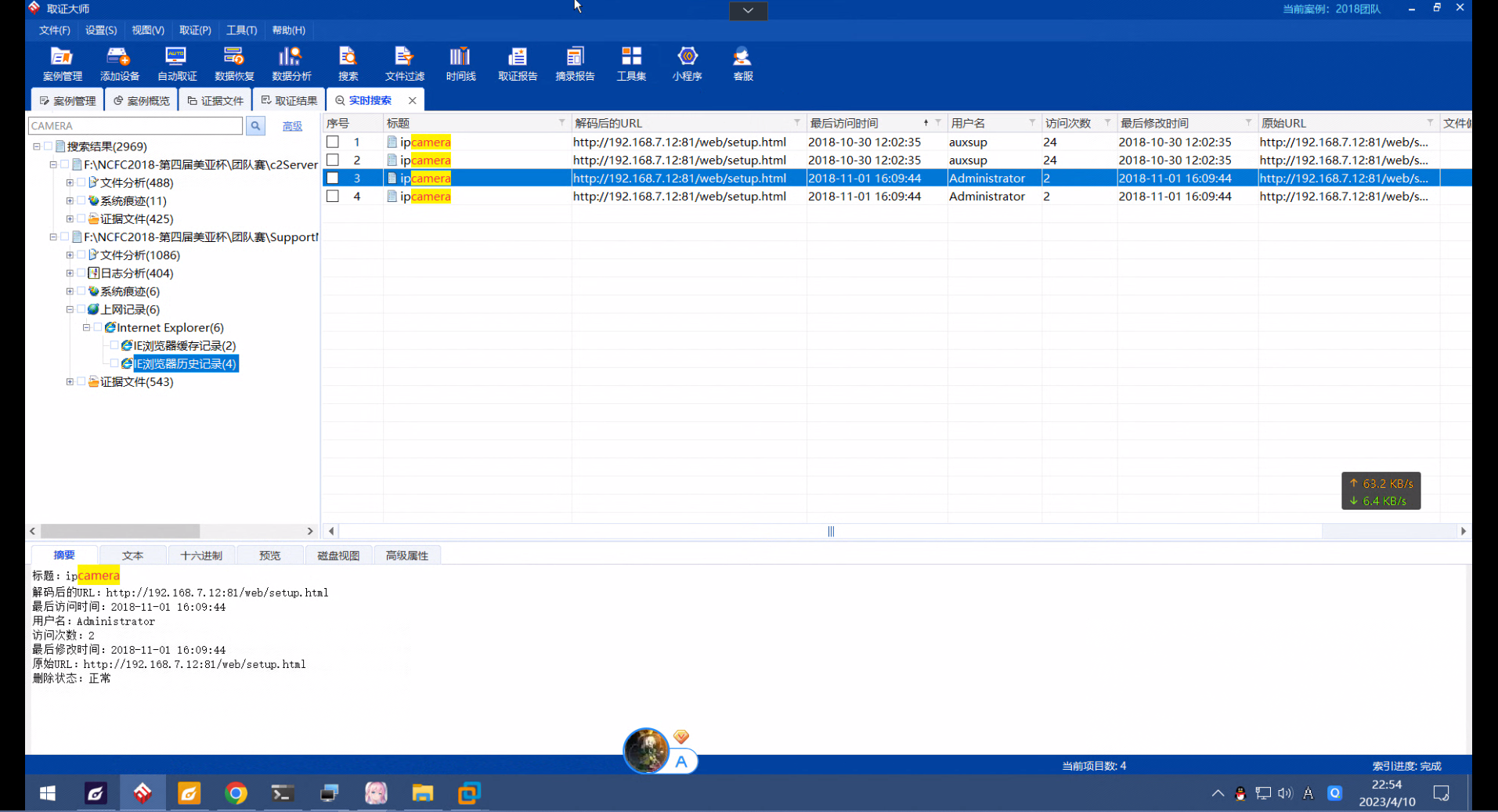Open the 数据分析 tool
This screenshot has width=1498, height=812.
[x=291, y=63]
